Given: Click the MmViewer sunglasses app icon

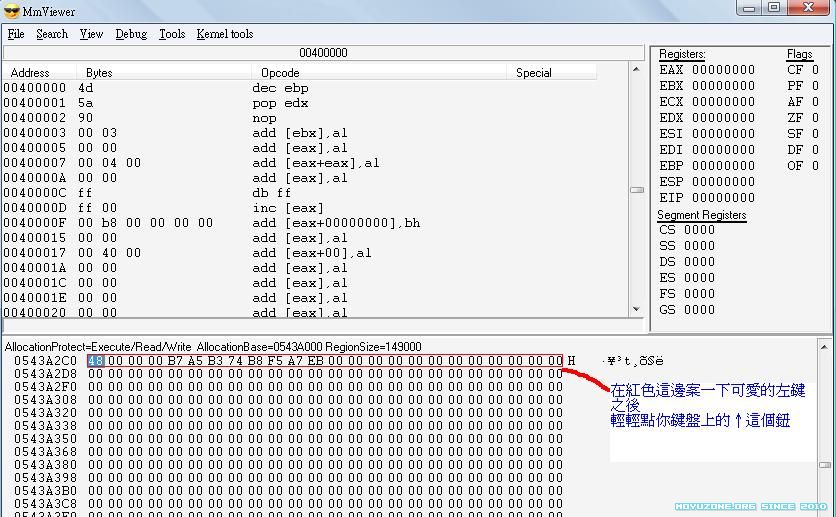Looking at the screenshot, I should (12, 10).
